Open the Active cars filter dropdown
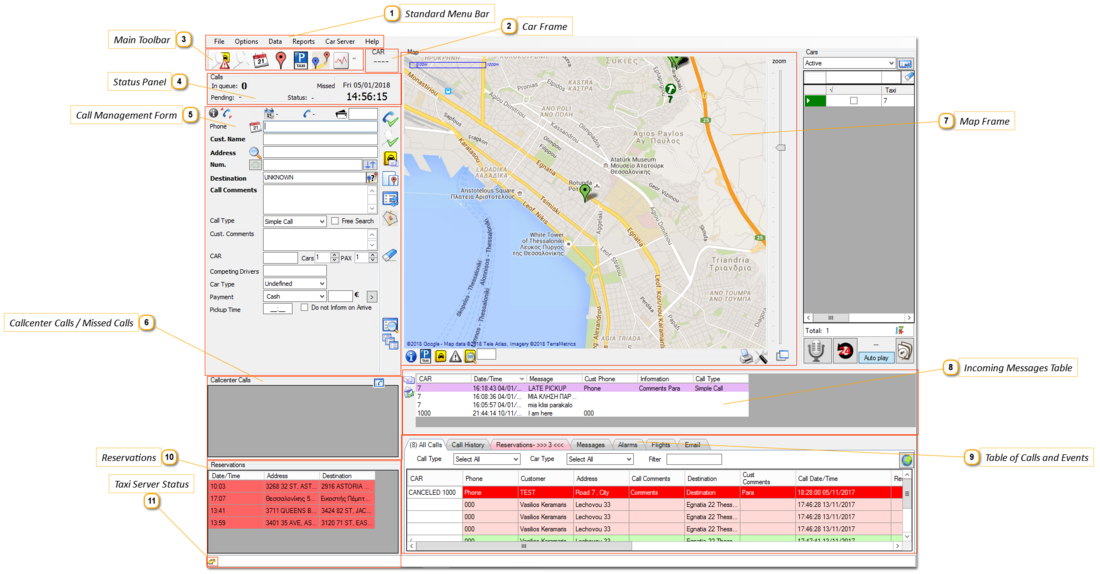The width and height of the screenshot is (1100, 574). point(849,63)
